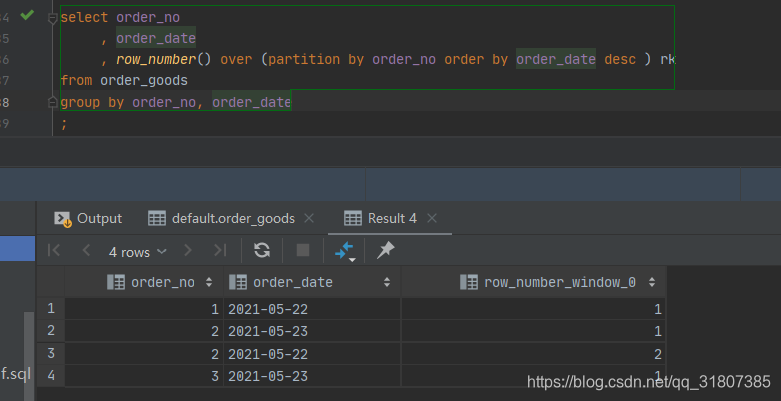781x401 pixels.
Task: Close the default.order_goods tab
Action: pyautogui.click(x=309, y=218)
